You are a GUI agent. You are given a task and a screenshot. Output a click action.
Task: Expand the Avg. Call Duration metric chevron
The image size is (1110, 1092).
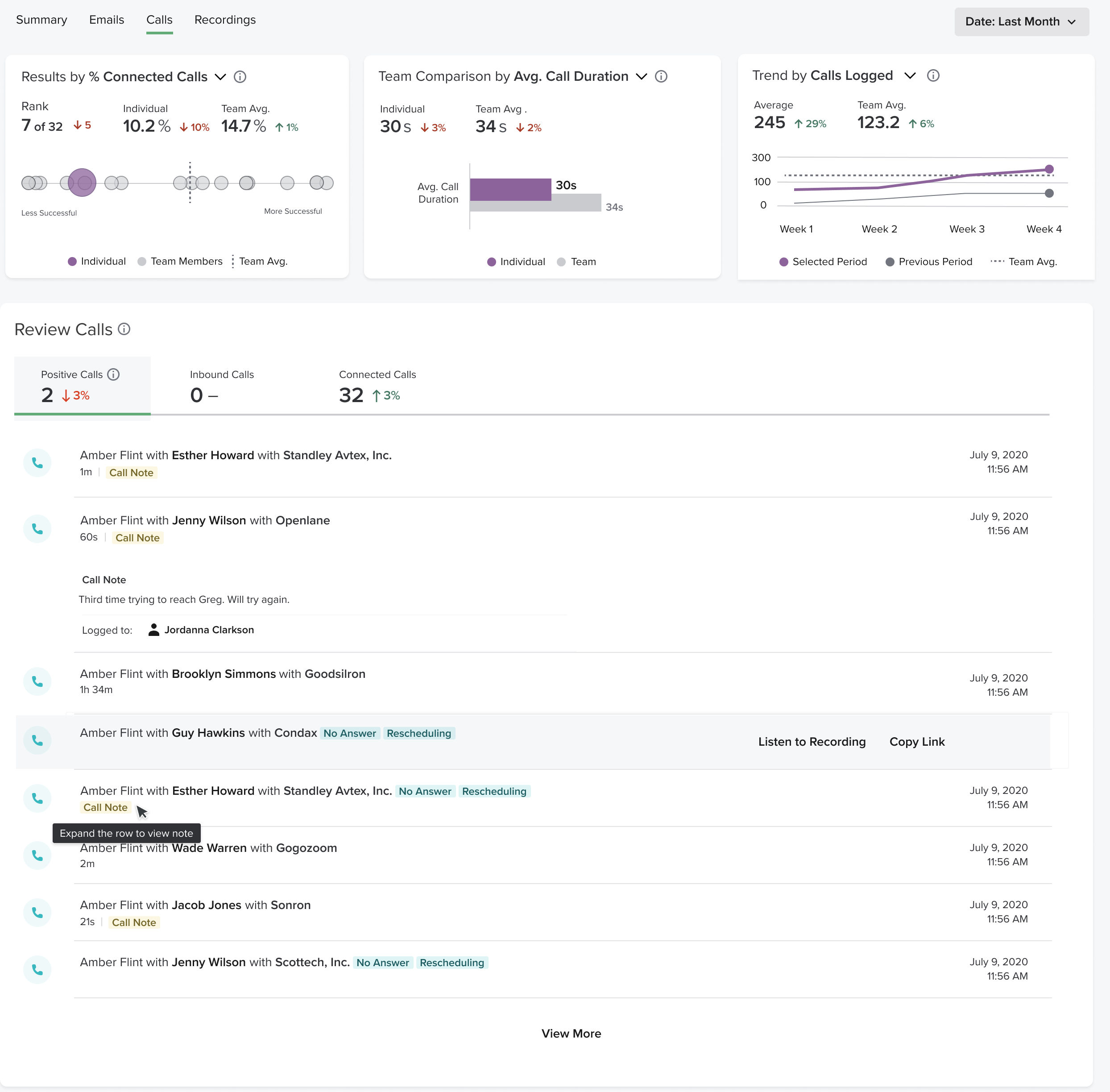coord(642,76)
